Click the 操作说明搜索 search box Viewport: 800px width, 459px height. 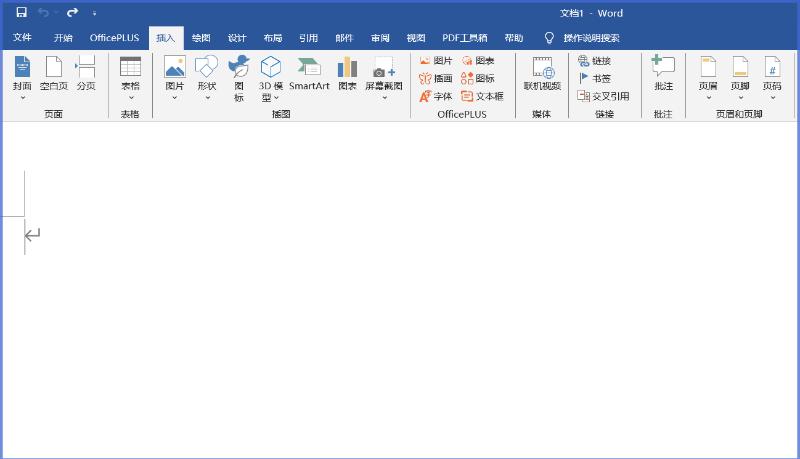click(x=590, y=38)
